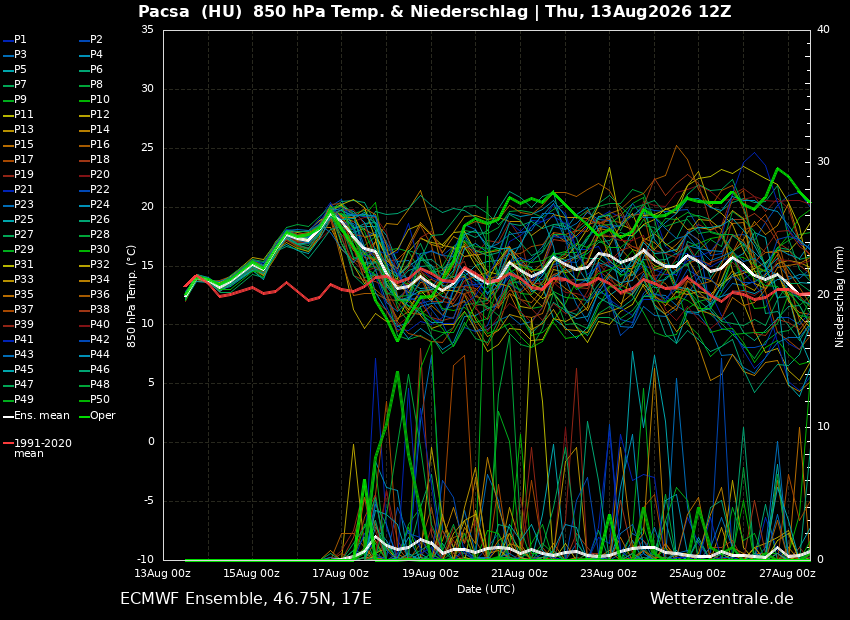Click the 'Date (UTC)' axis title
Screen dimensions: 850x620
click(486, 589)
